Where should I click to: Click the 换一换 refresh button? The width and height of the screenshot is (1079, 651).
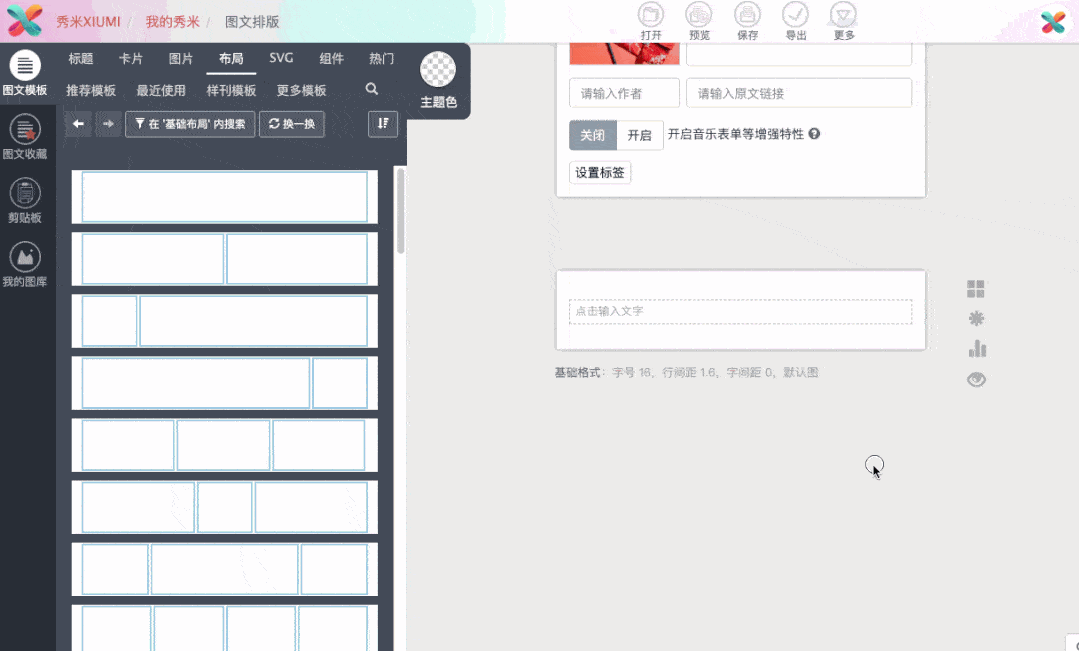pyautogui.click(x=292, y=124)
